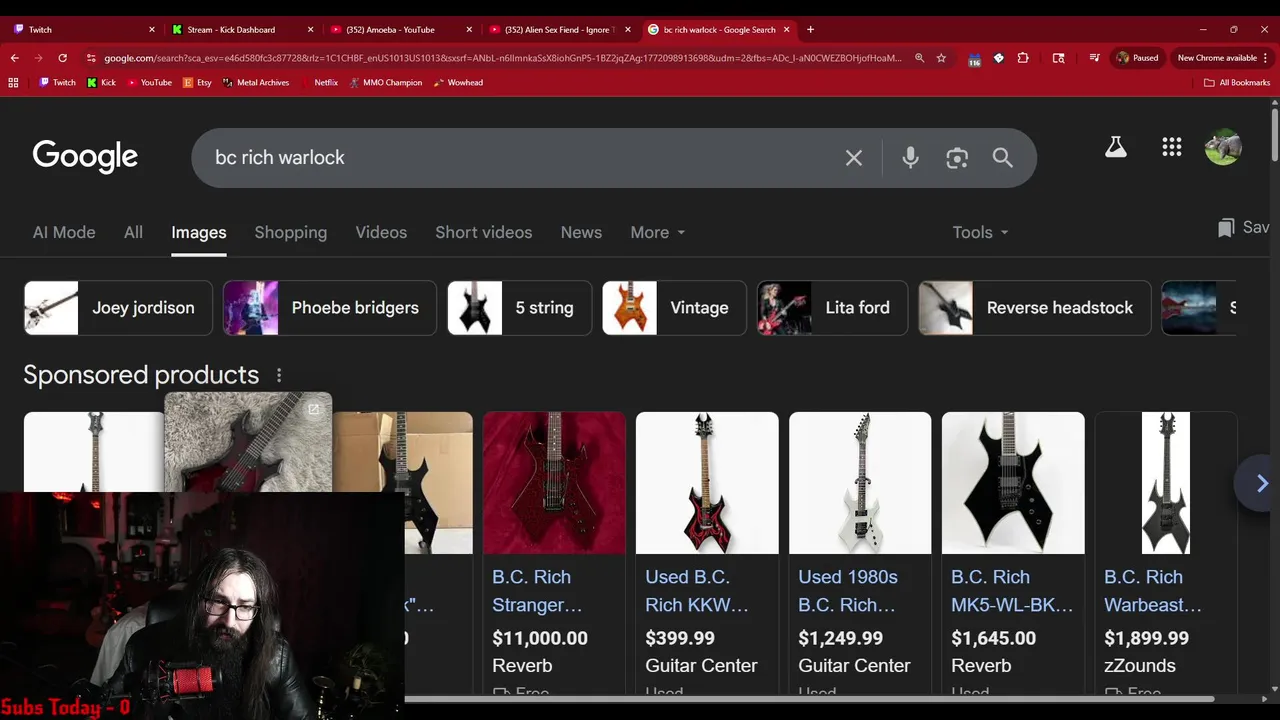1280x720 pixels.
Task: Open the All Bookmarks folder
Action: pyautogui.click(x=1237, y=83)
